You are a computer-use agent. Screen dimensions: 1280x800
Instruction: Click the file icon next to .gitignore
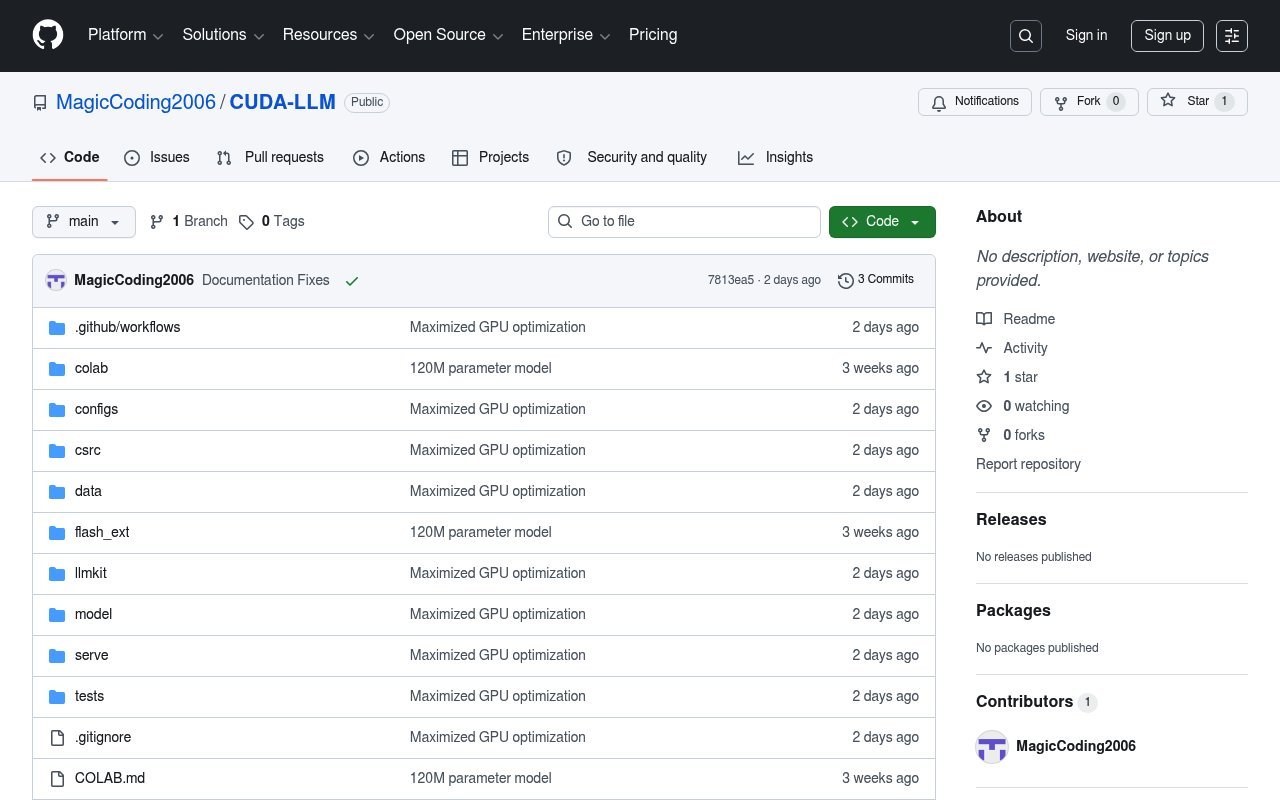coord(57,737)
